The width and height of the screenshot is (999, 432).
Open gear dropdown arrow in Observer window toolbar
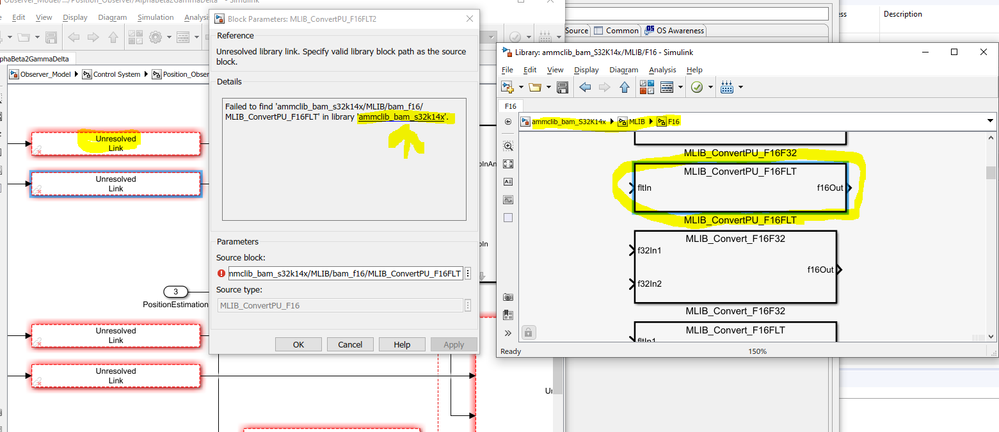point(169,38)
